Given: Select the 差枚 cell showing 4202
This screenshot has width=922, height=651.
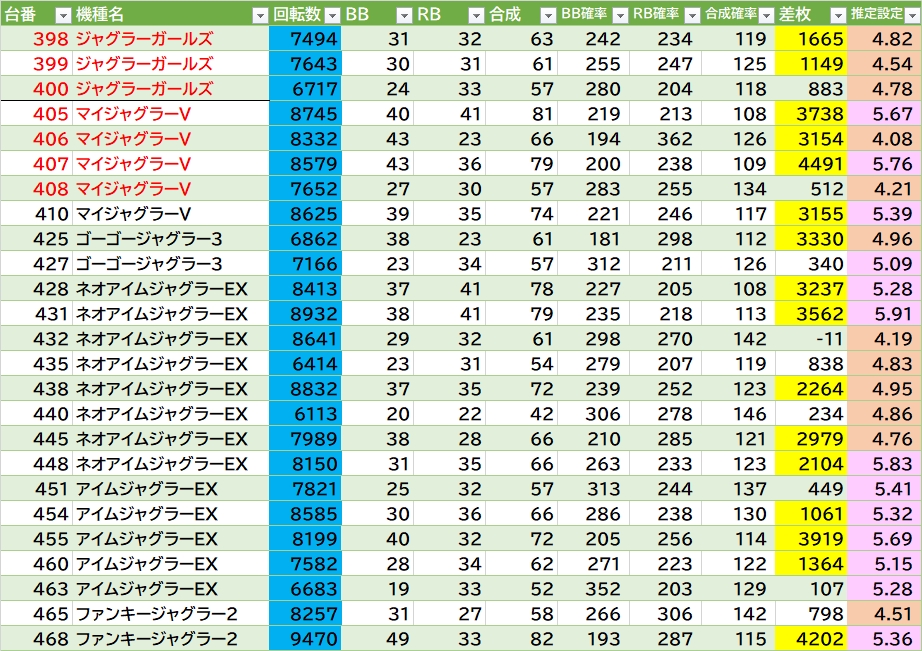Looking at the screenshot, I should click(x=811, y=639).
